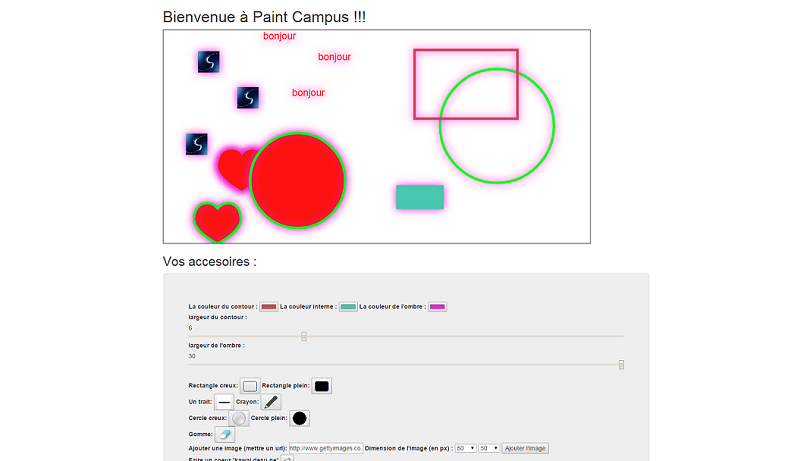Viewport: 810px width, 461px height.
Task: Click the largeur de l'ombre slider handle
Action: [621, 364]
